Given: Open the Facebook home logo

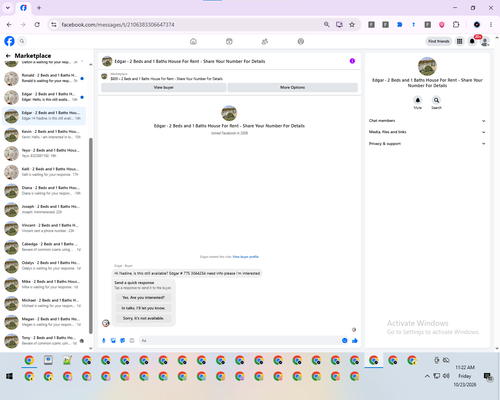Looking at the screenshot, I should [9, 41].
